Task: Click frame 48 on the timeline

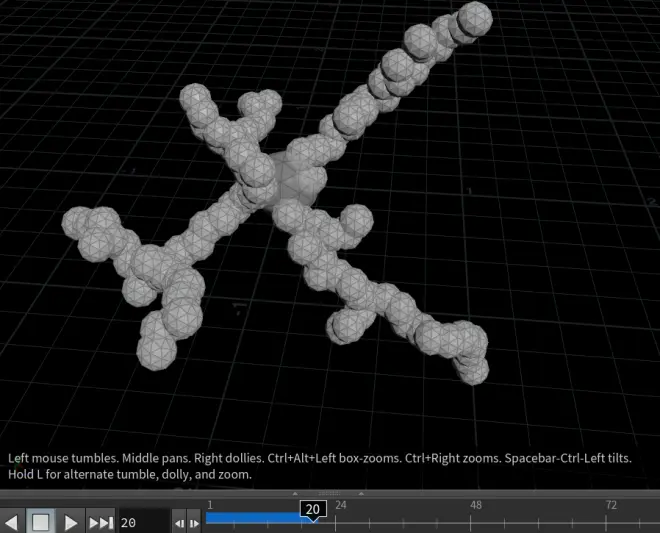Action: click(476, 505)
